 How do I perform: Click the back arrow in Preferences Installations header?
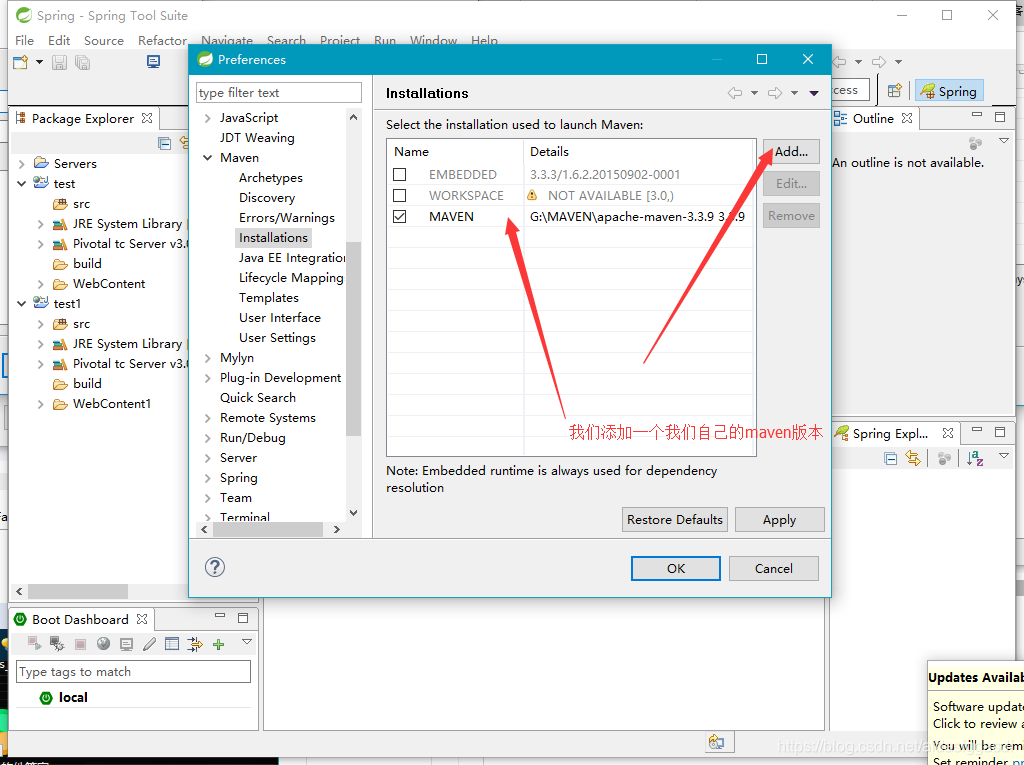tap(735, 93)
